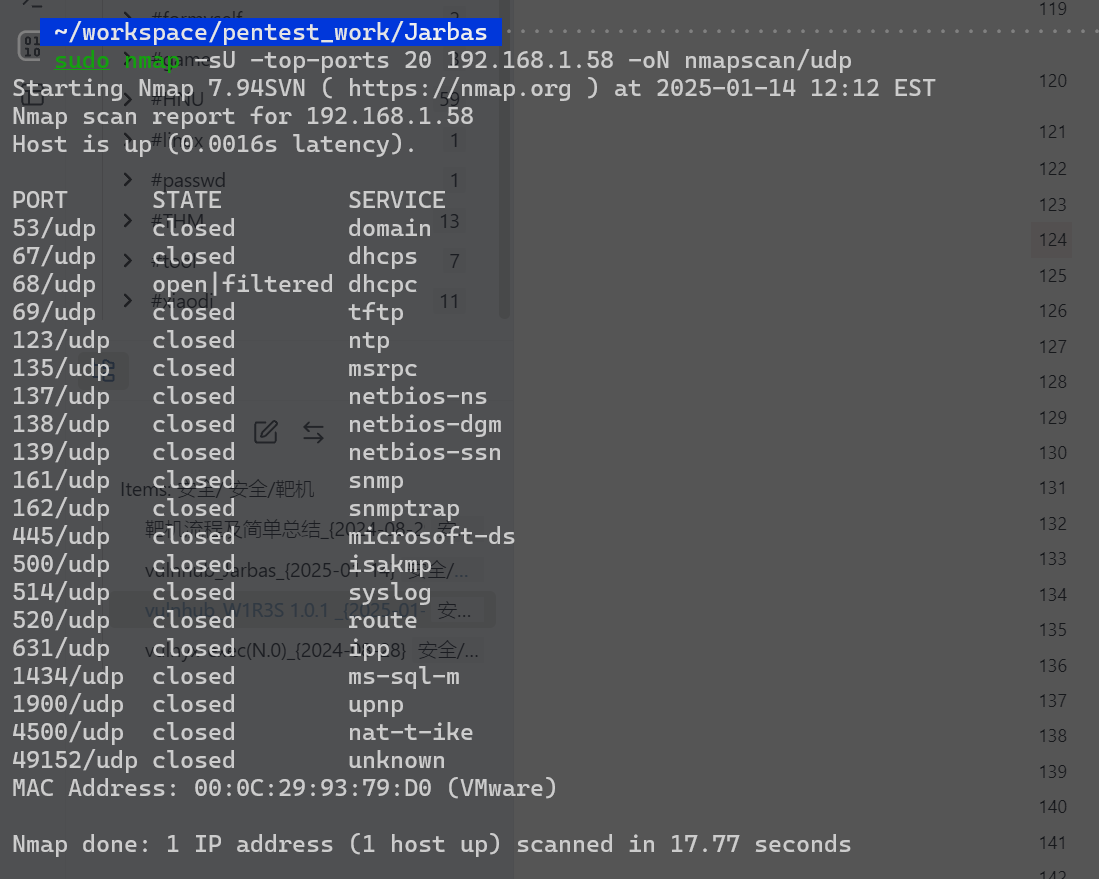The image size is (1099, 879).
Task: Select the #linux tag entry
Action: (177, 140)
